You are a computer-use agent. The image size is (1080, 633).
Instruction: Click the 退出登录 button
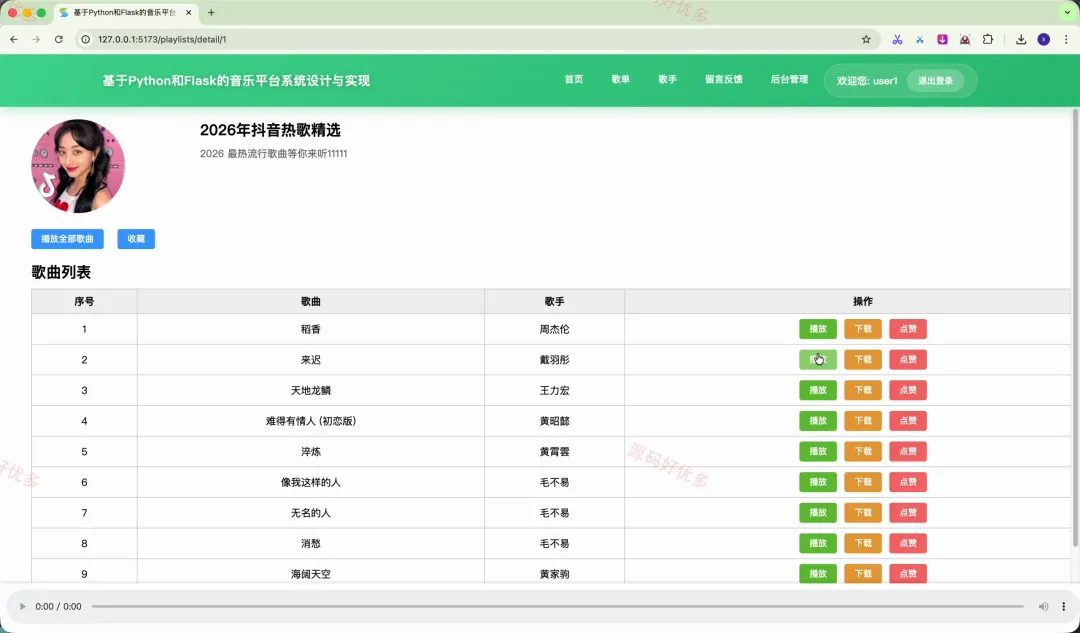[x=935, y=81]
